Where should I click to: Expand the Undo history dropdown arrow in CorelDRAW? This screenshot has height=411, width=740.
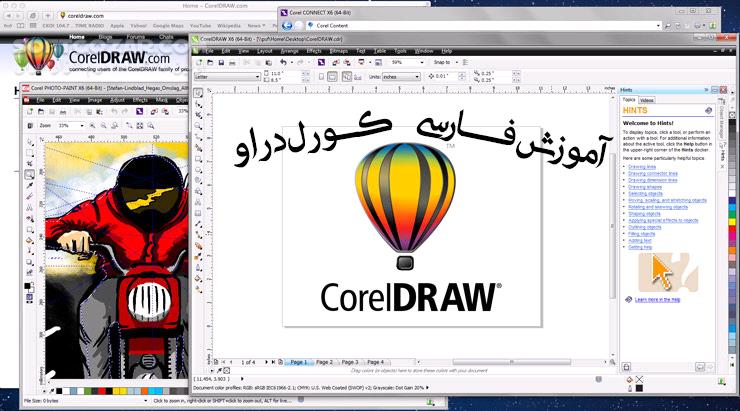(x=291, y=62)
